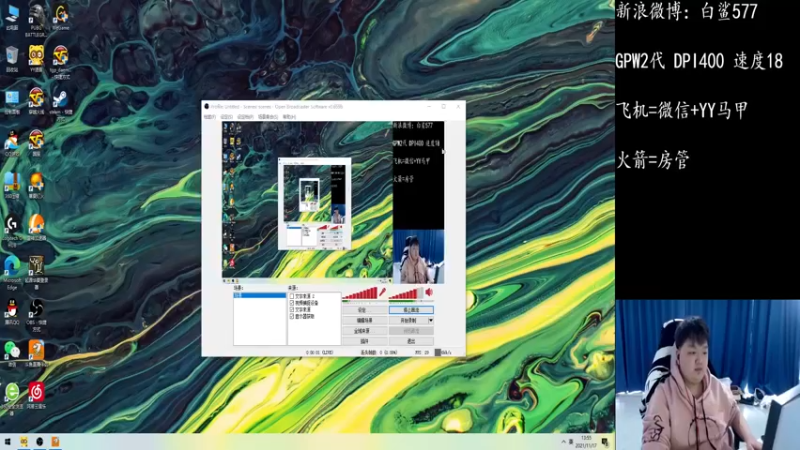Open the tgp_daemon shortcut icon

point(61,62)
